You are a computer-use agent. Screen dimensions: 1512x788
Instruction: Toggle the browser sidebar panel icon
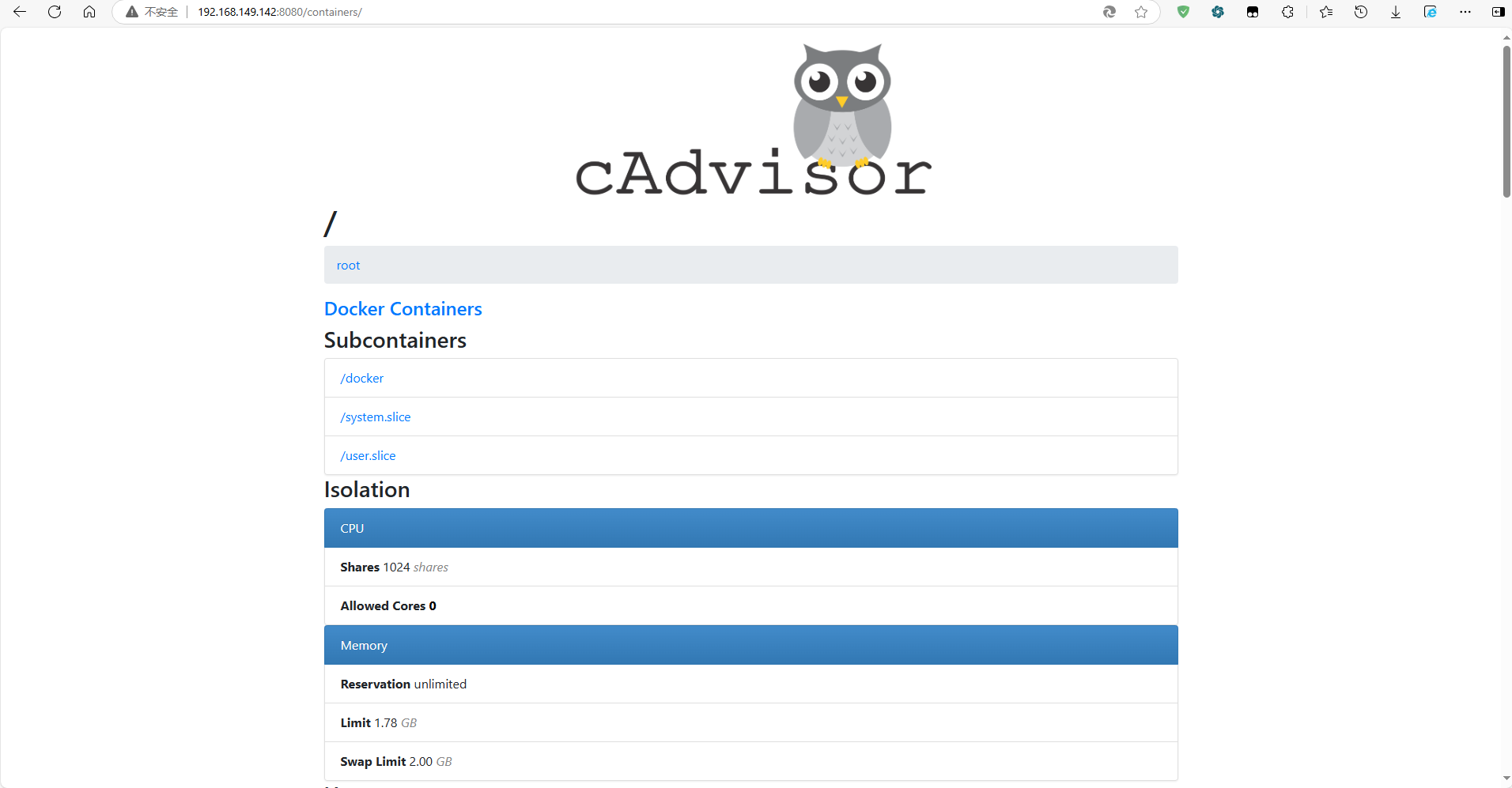(1498, 12)
